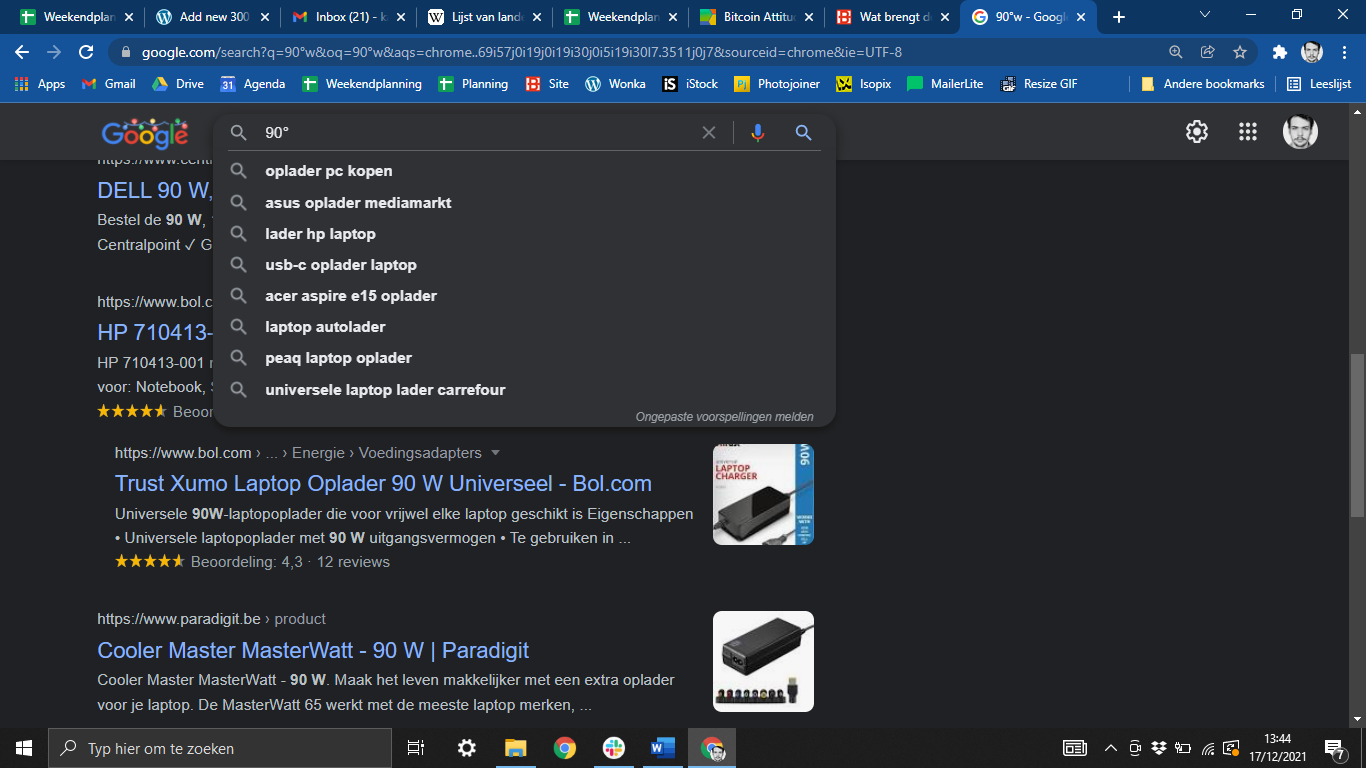1366x768 pixels.
Task: Bookmark this page with the star icon
Action: tap(1240, 52)
